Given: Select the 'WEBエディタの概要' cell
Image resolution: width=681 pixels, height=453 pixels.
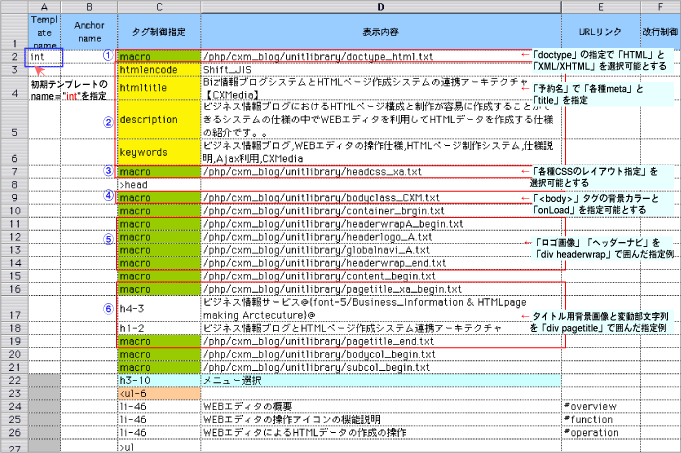Looking at the screenshot, I should [x=381, y=406].
